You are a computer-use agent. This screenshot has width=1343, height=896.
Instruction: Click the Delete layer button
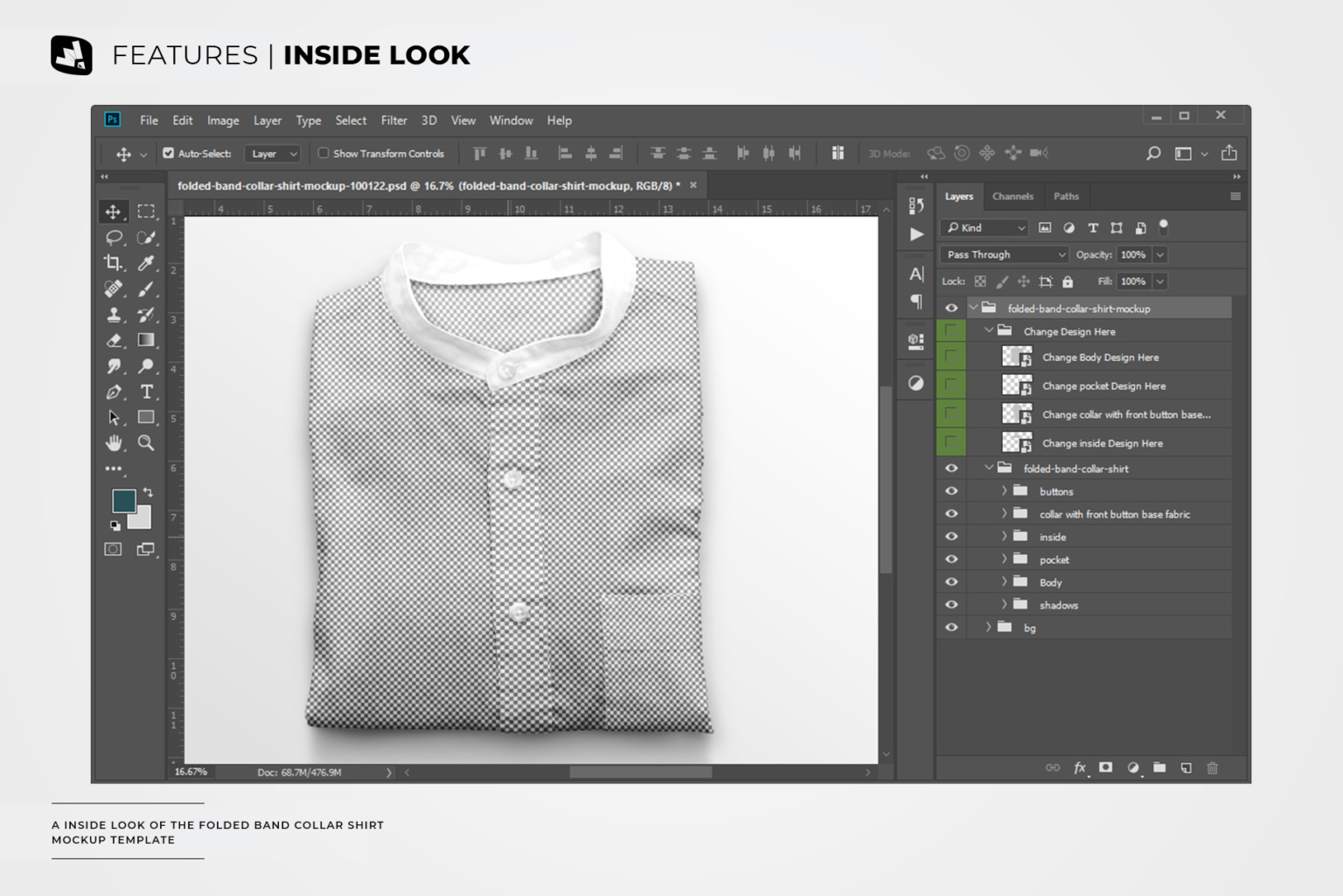pyautogui.click(x=1213, y=768)
